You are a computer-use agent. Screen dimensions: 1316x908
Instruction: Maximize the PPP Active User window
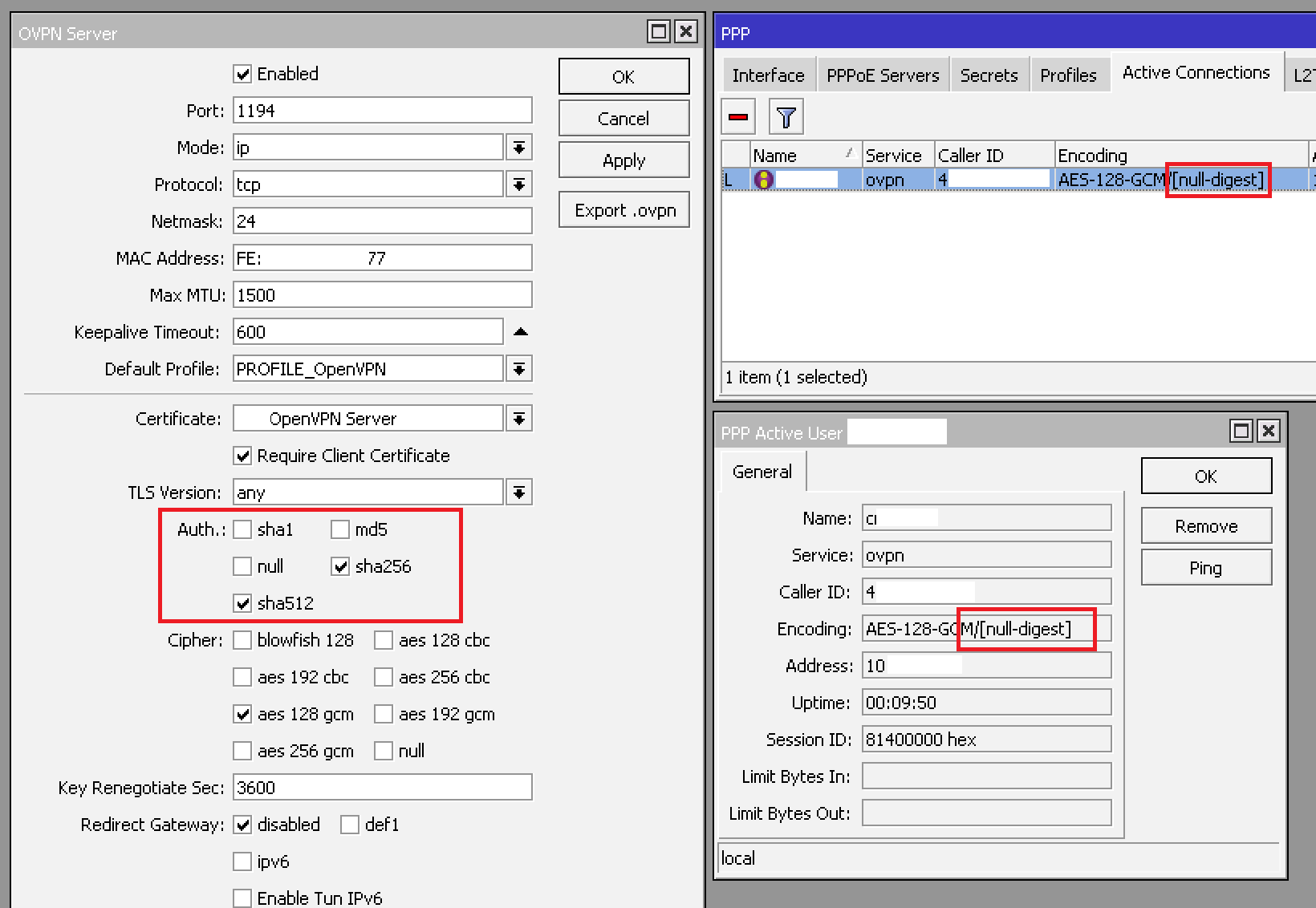[1241, 432]
